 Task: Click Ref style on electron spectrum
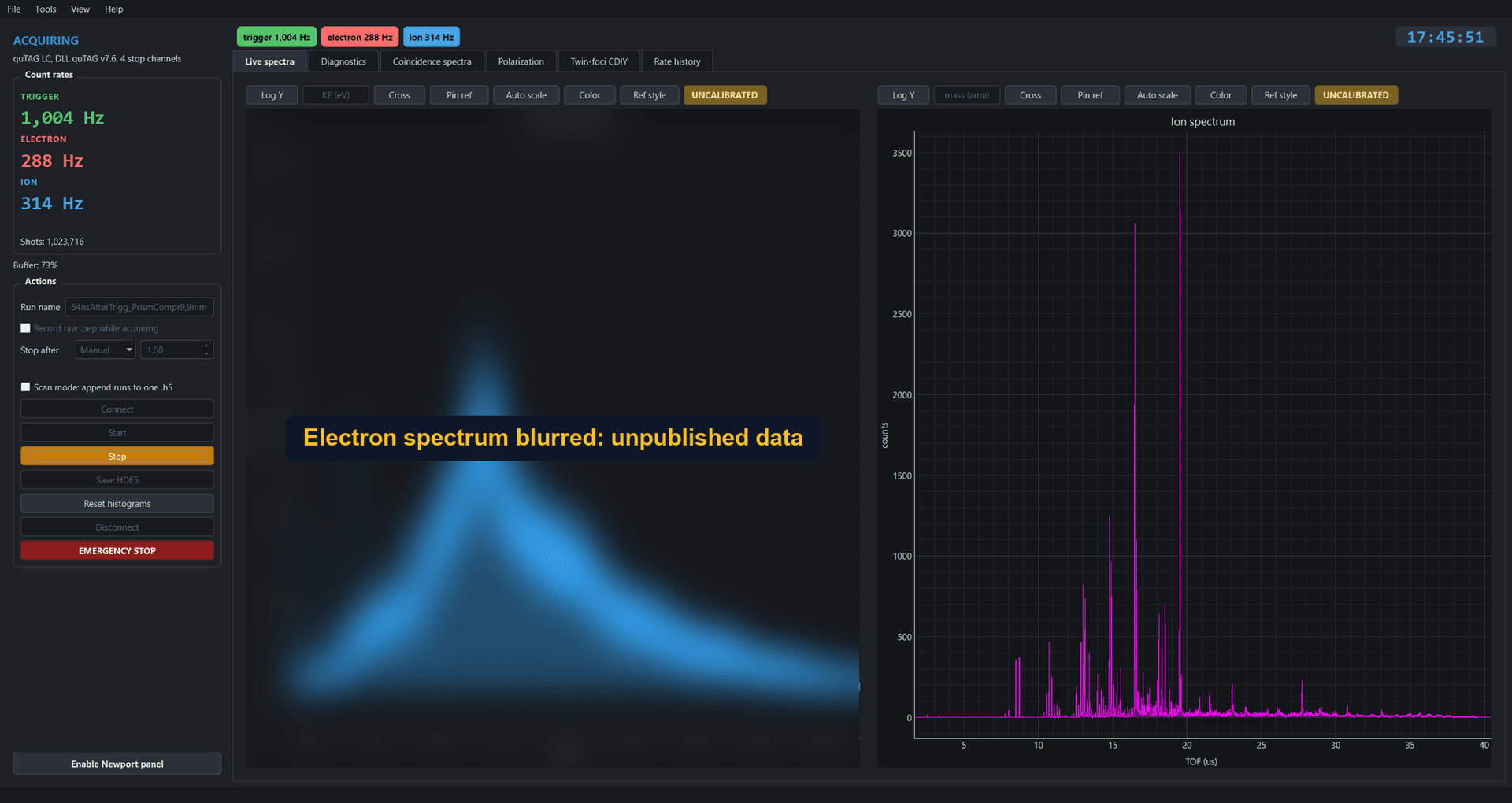pyautogui.click(x=650, y=95)
